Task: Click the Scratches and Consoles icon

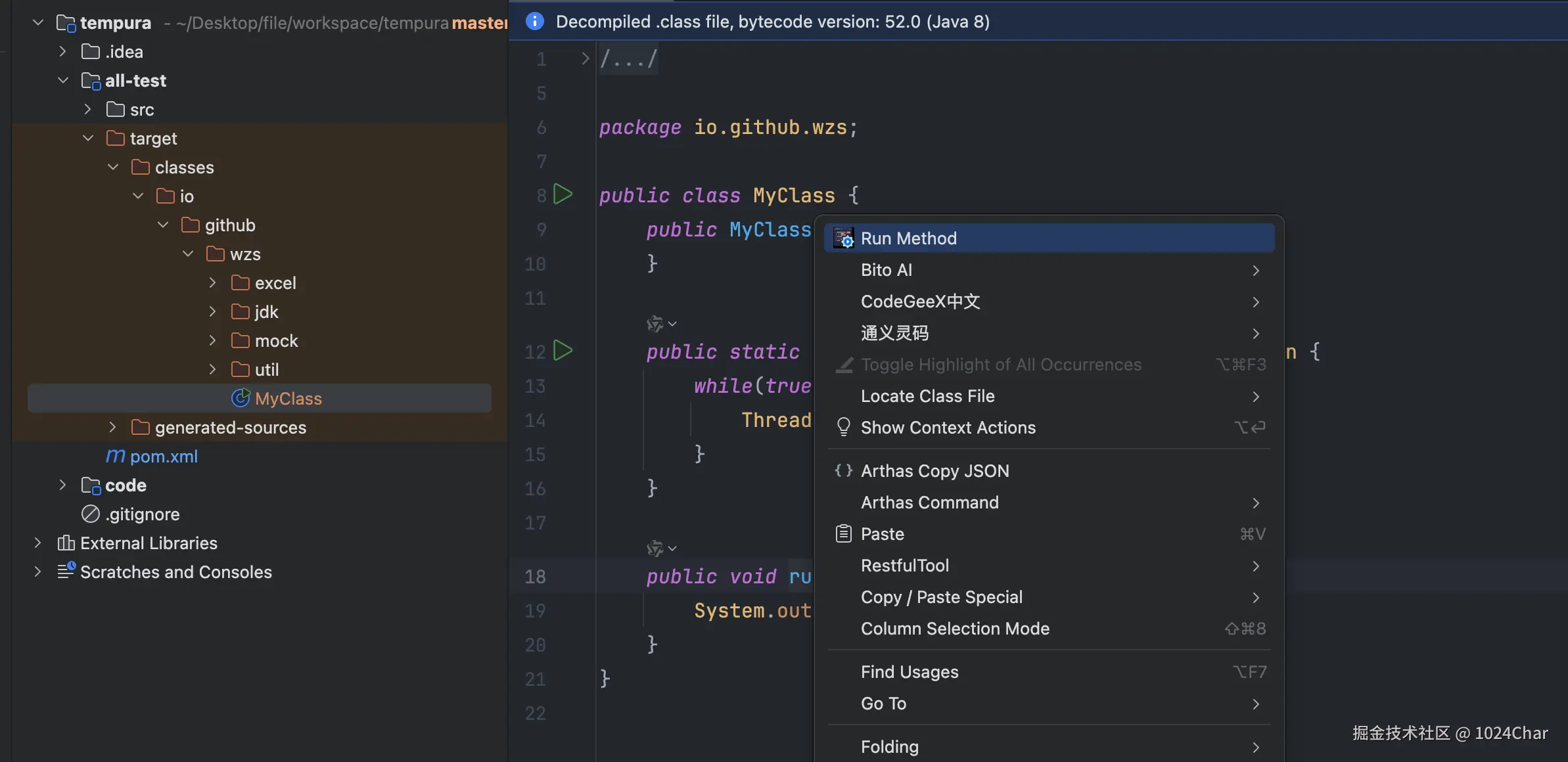Action: (x=66, y=571)
